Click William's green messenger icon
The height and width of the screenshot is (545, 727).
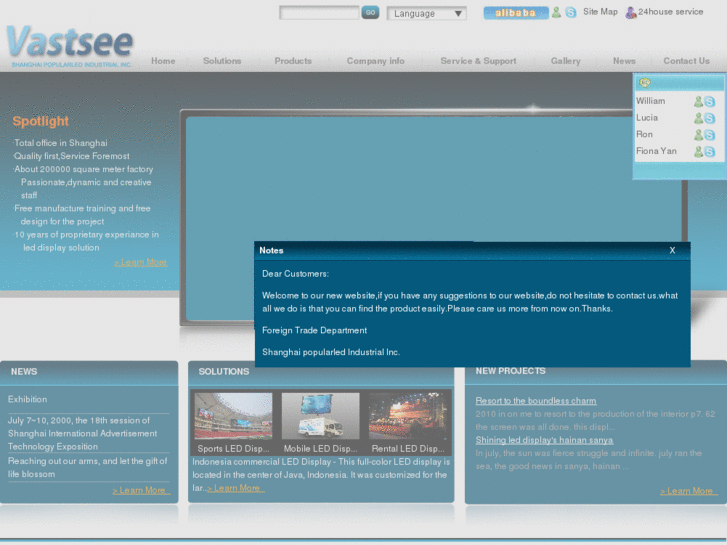[698, 102]
